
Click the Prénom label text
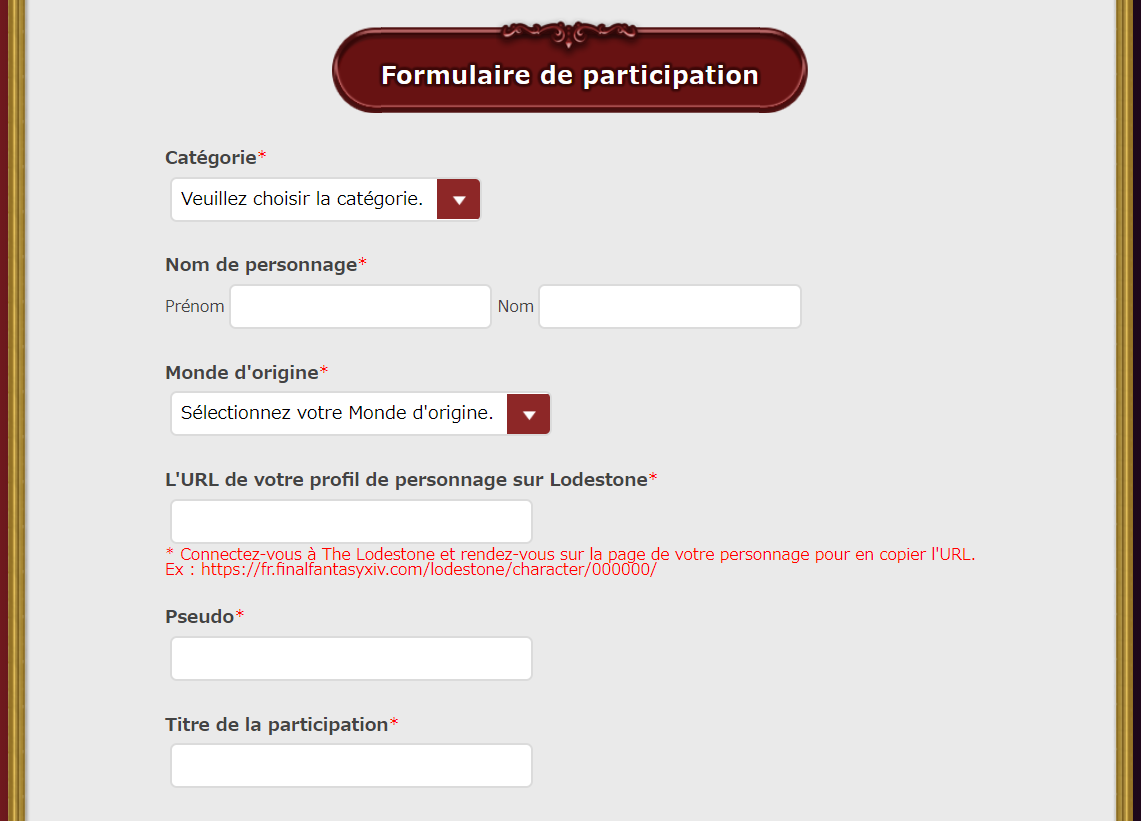coord(194,306)
